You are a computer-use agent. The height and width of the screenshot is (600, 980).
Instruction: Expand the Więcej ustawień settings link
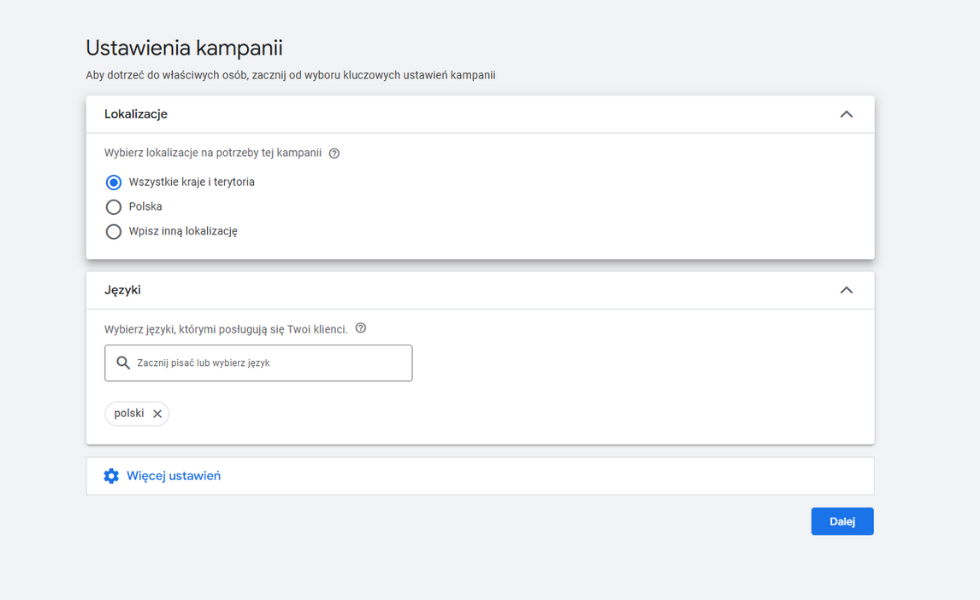click(173, 476)
